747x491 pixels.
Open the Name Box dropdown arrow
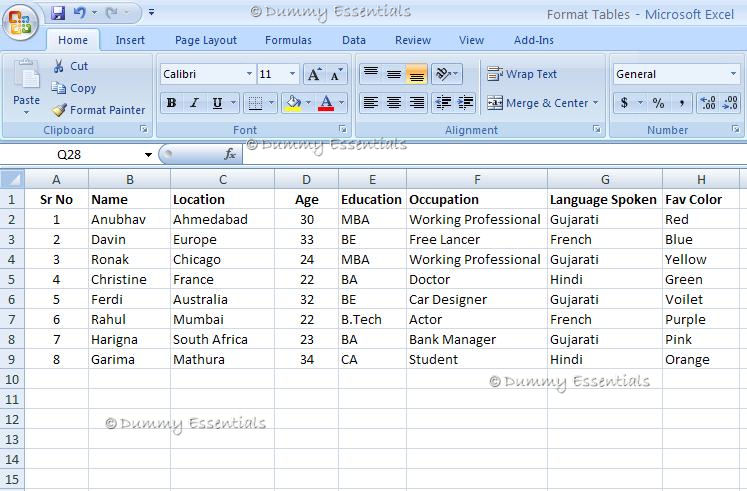tap(148, 155)
